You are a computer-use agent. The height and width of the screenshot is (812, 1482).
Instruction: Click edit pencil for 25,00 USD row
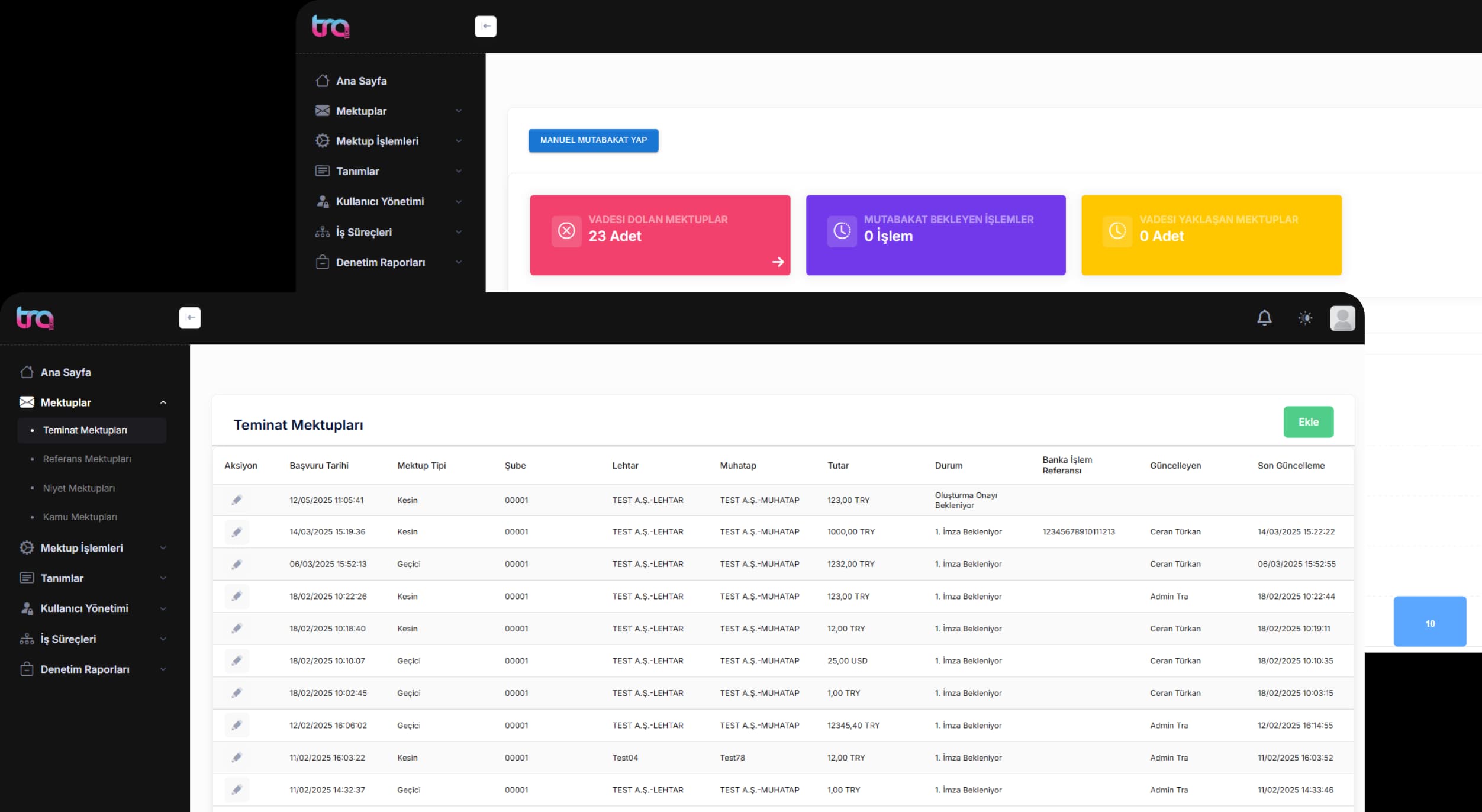click(237, 660)
